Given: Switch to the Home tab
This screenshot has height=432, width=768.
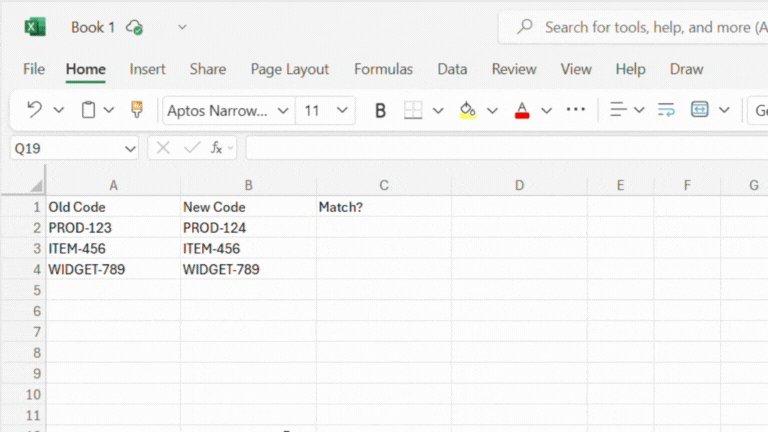Looking at the screenshot, I should click(x=86, y=69).
